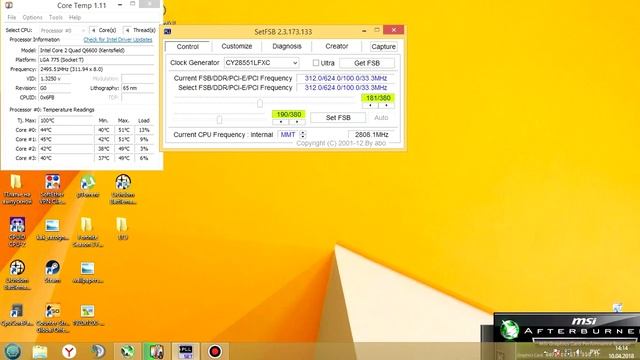Image resolution: width=640 pixels, height=360 pixels.
Task: Click the upper FSB slider thumb
Action: (260, 103)
